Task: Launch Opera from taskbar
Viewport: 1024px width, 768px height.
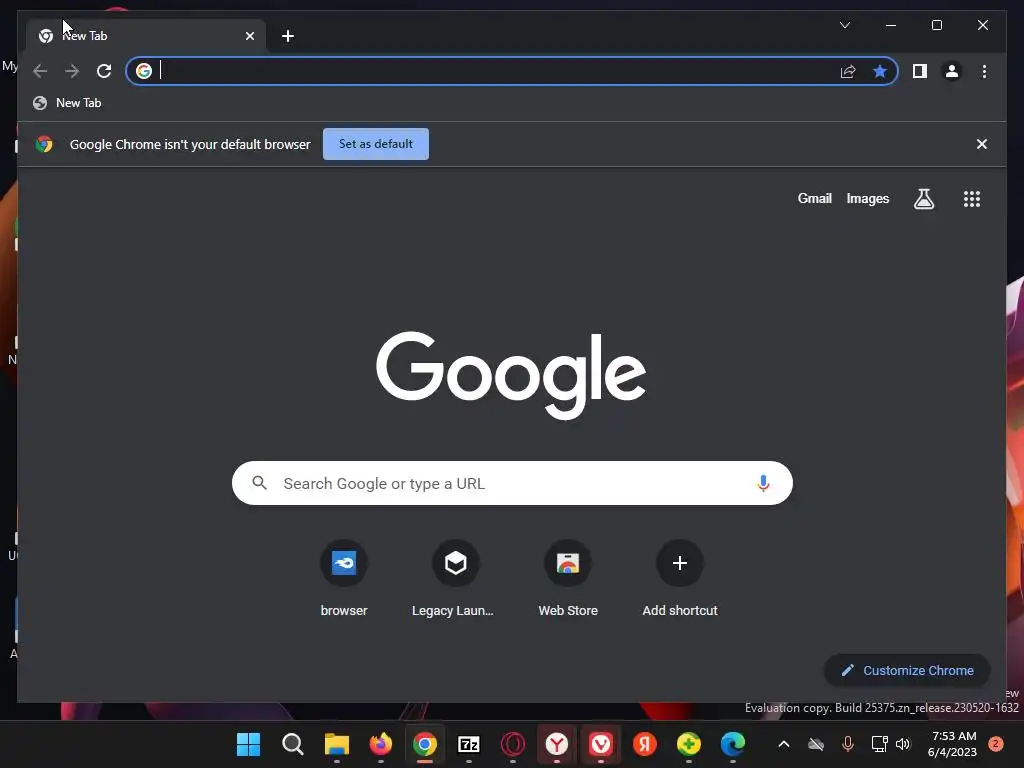Action: pos(513,744)
